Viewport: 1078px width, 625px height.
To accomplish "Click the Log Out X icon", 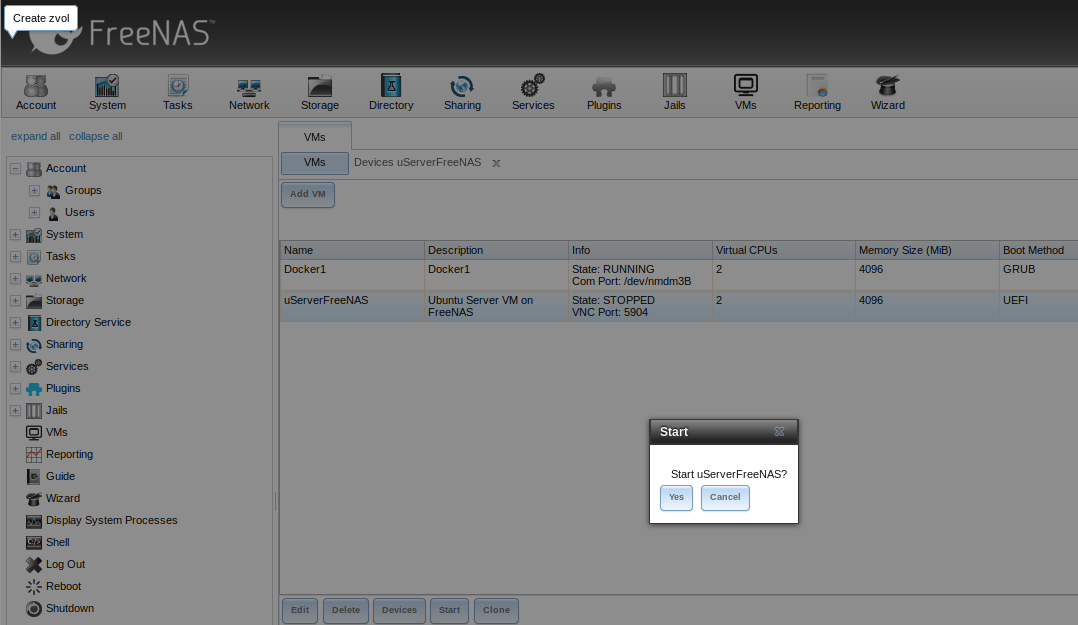I will click(34, 564).
